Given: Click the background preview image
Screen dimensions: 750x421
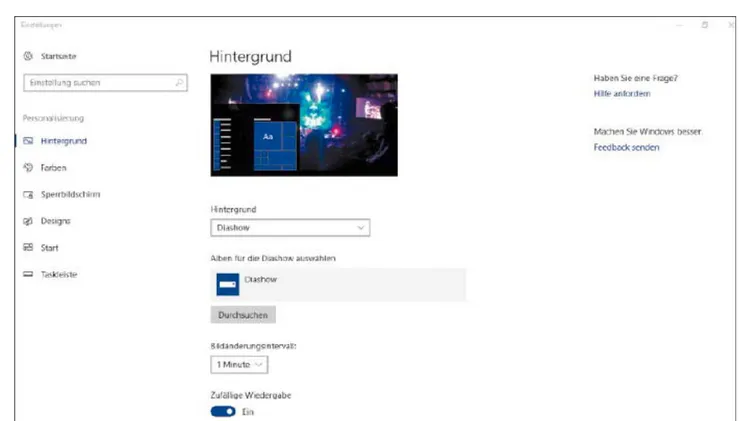Looking at the screenshot, I should (304, 125).
